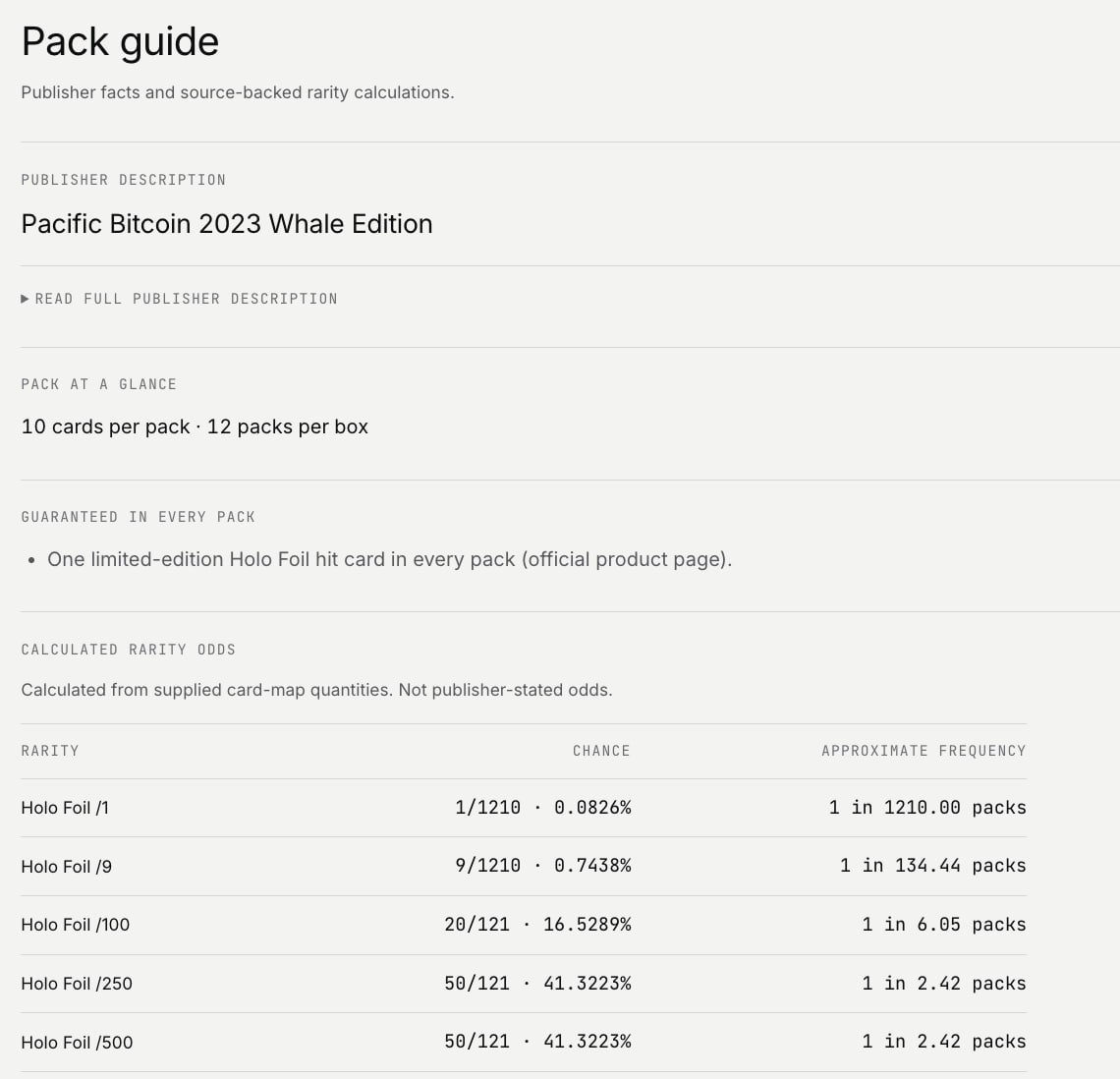Select subtitle 'Publisher facts and source-backed rarity calculations.'
Viewport: 1120px width, 1079px height.
click(x=238, y=93)
